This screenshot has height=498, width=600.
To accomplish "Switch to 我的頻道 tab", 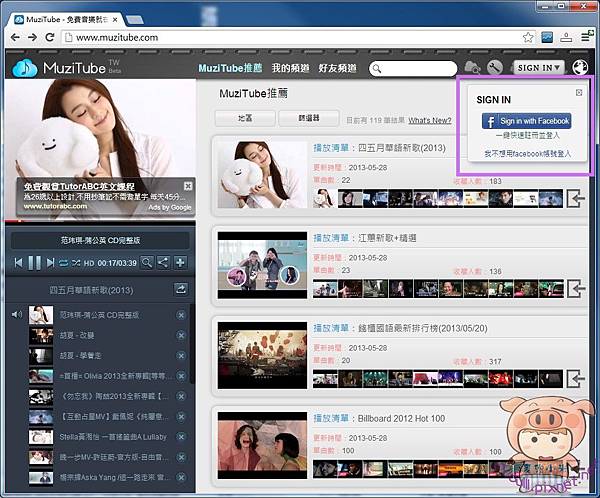I will coord(290,68).
